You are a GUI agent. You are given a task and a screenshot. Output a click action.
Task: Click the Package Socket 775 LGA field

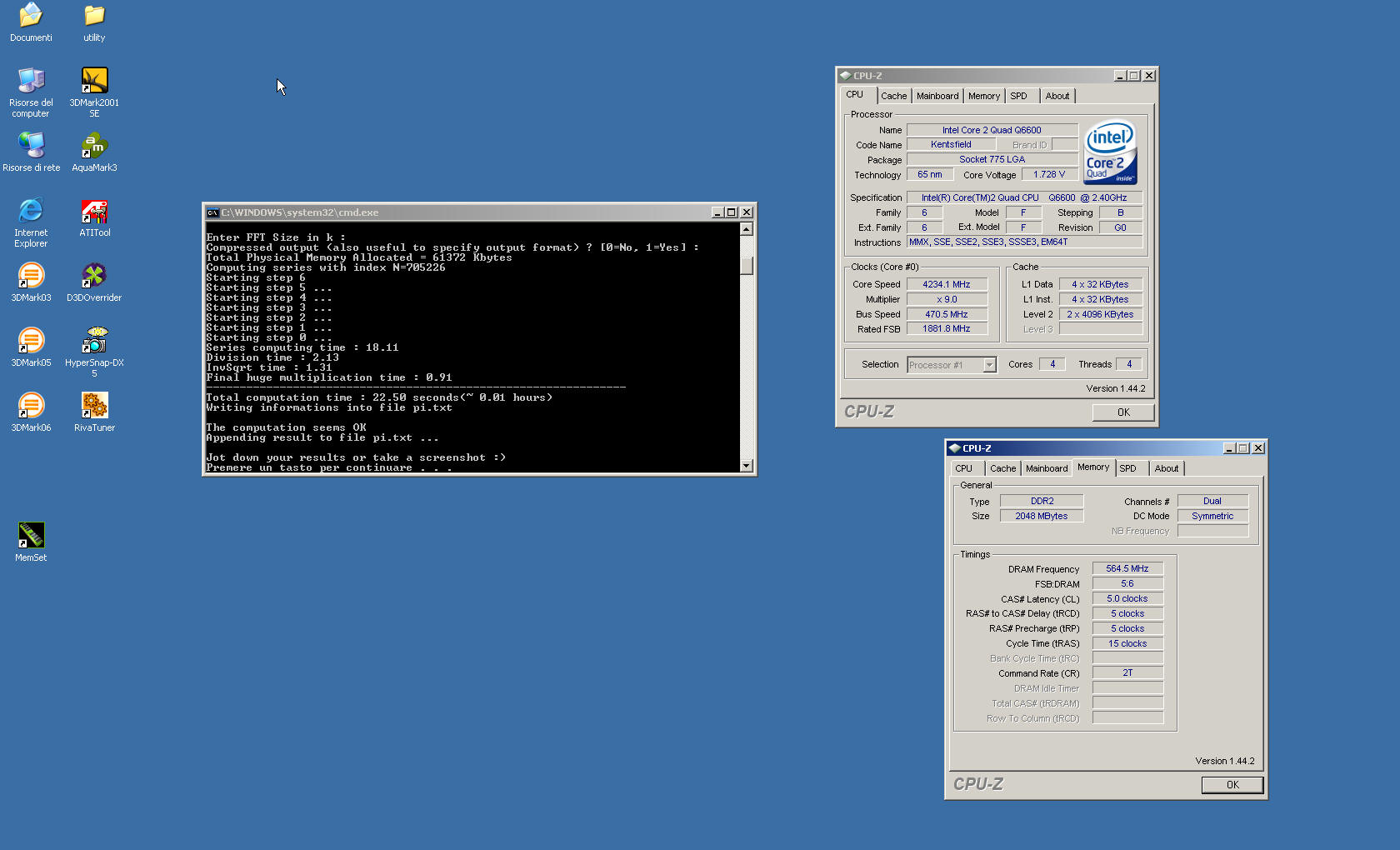pos(992,159)
